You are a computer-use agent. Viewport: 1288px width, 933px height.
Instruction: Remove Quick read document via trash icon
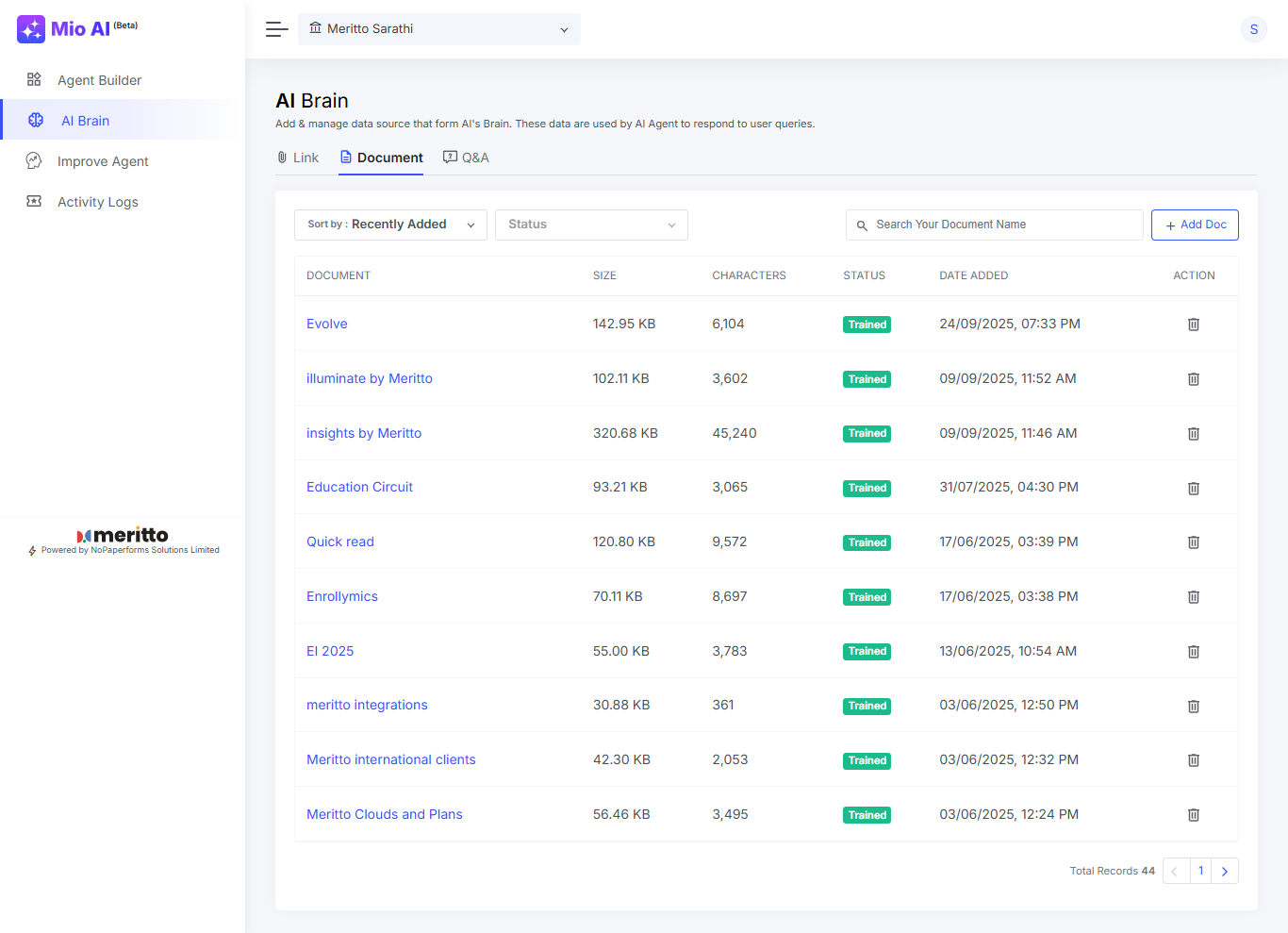click(1193, 542)
